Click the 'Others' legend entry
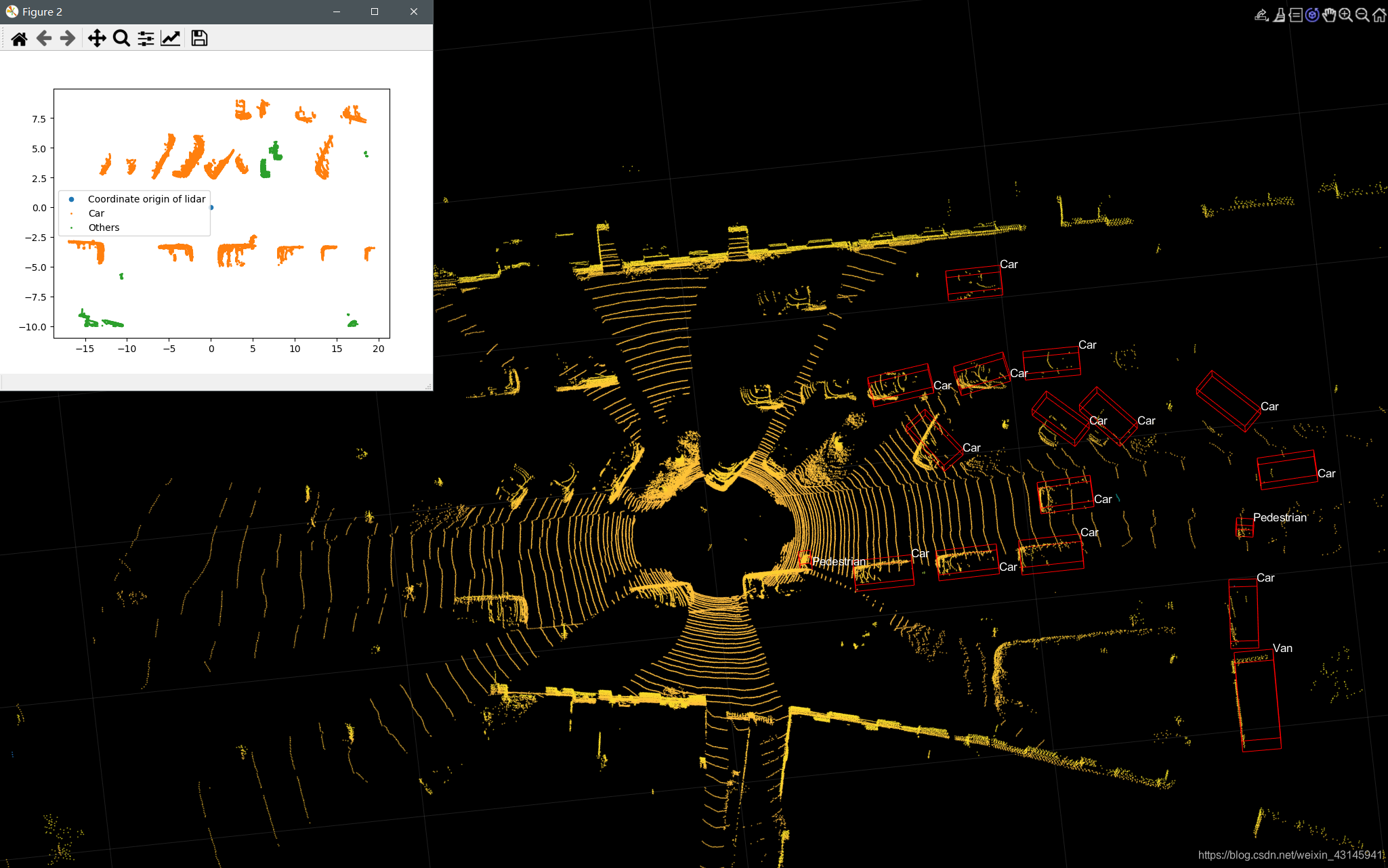The width and height of the screenshot is (1388, 868). click(x=104, y=227)
